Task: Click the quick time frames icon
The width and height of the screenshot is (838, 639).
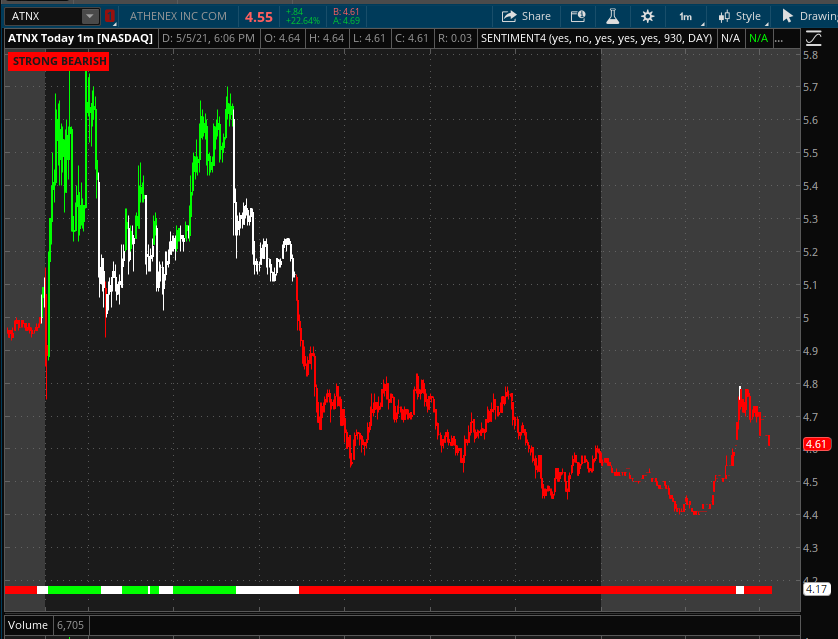Action: coord(578,16)
